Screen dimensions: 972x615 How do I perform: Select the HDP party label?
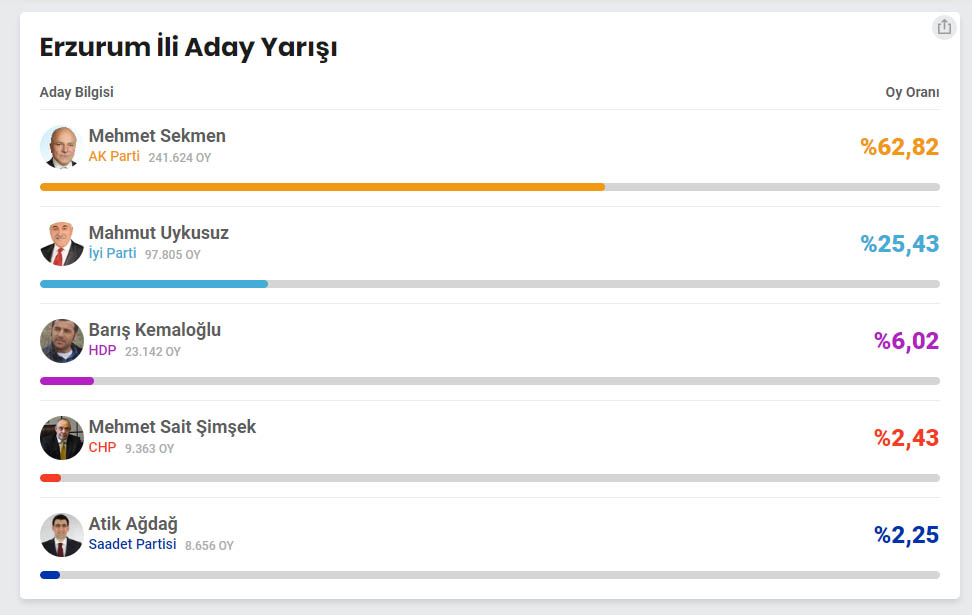point(102,350)
